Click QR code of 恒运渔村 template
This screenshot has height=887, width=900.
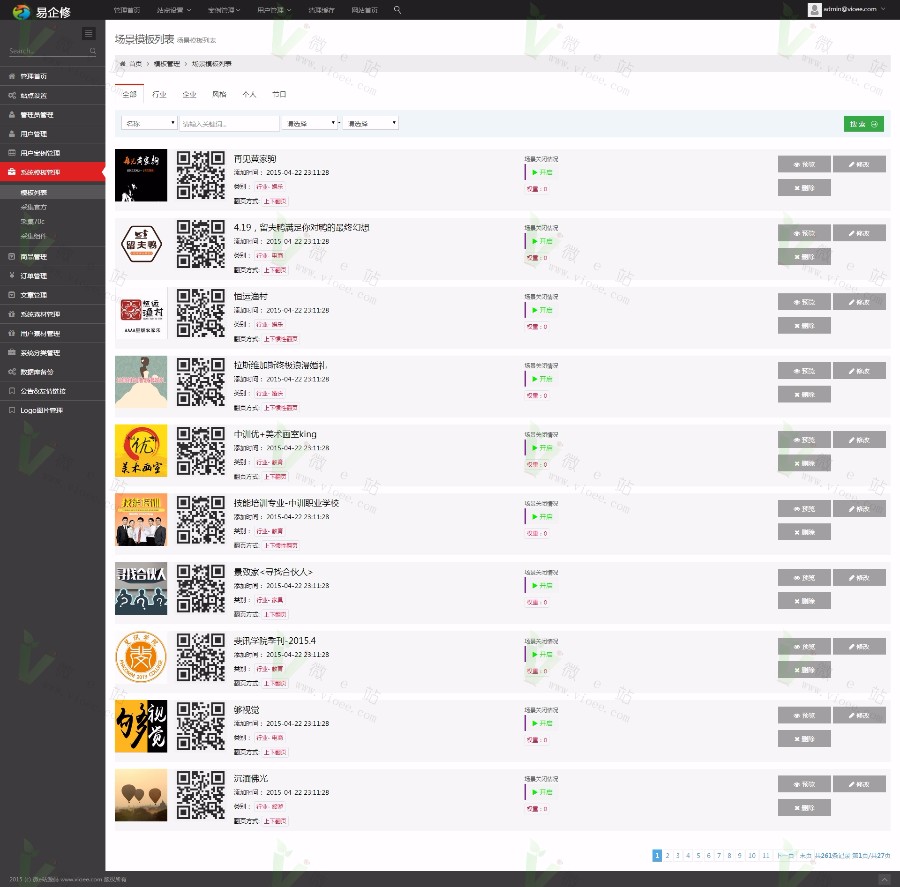click(200, 313)
